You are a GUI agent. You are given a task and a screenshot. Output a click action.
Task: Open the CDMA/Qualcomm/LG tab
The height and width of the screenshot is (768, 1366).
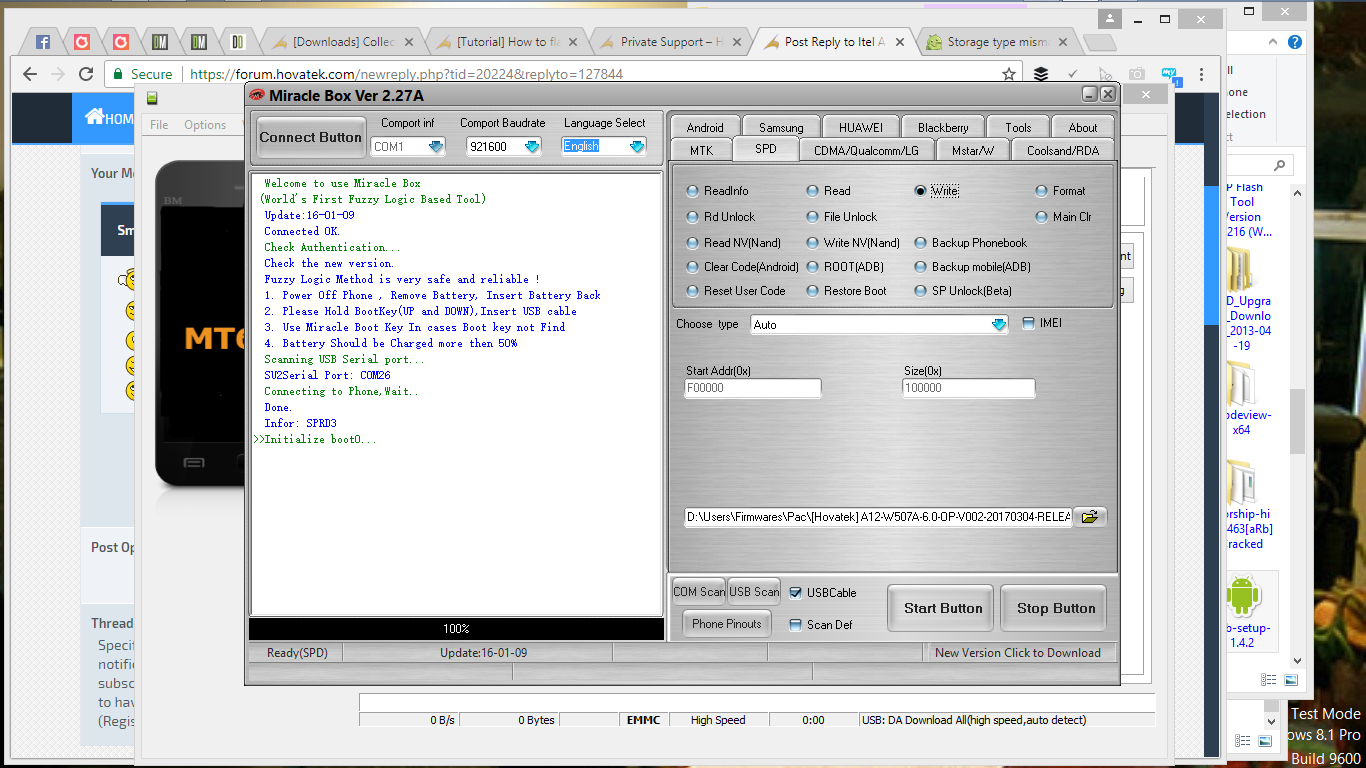pos(867,150)
